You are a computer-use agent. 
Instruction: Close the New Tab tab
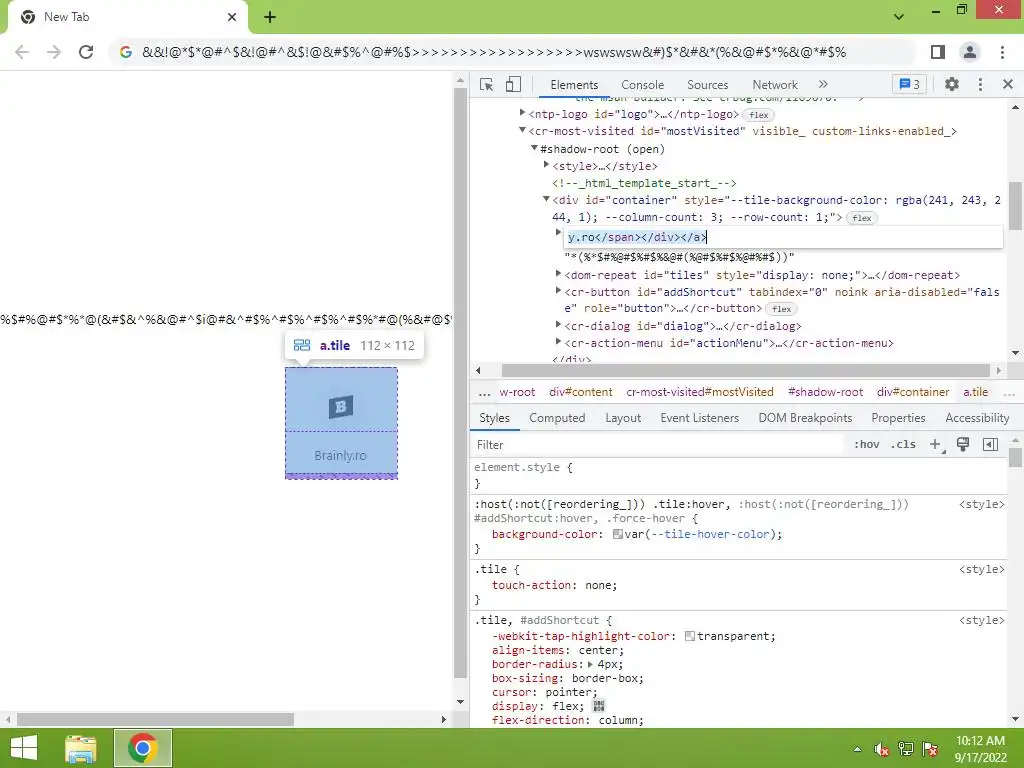(231, 17)
